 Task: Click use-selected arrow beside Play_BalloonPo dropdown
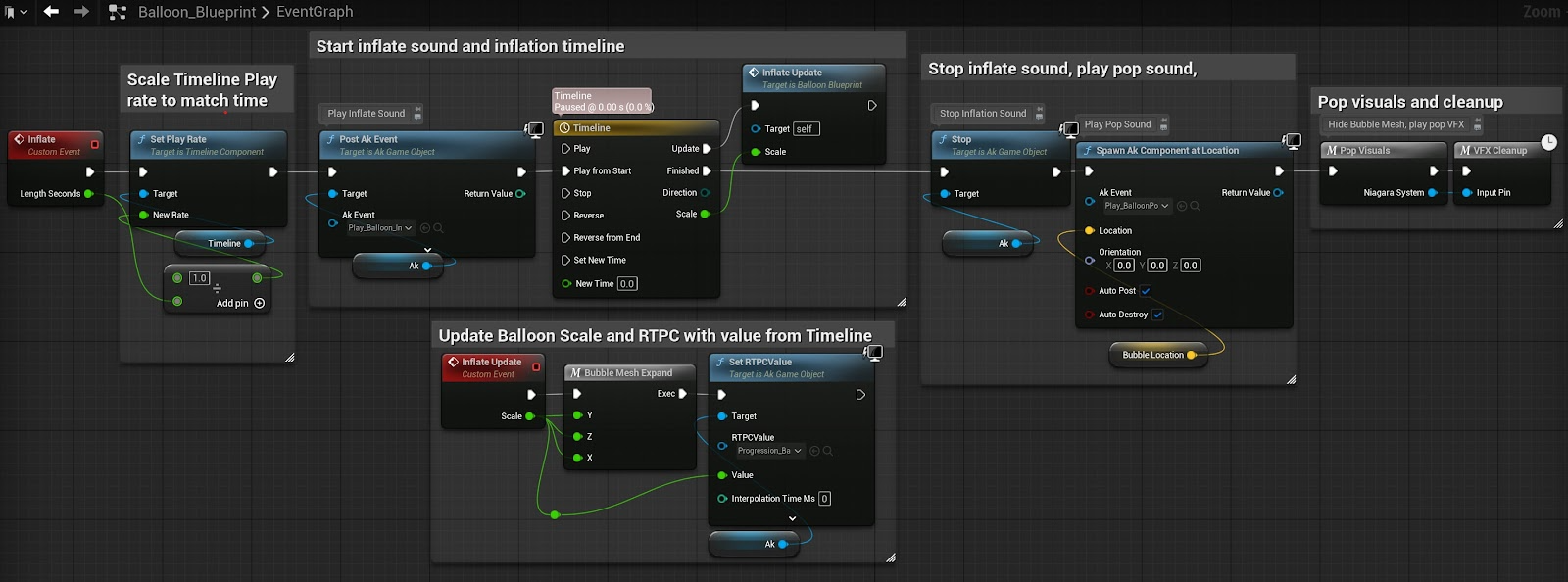point(1182,206)
